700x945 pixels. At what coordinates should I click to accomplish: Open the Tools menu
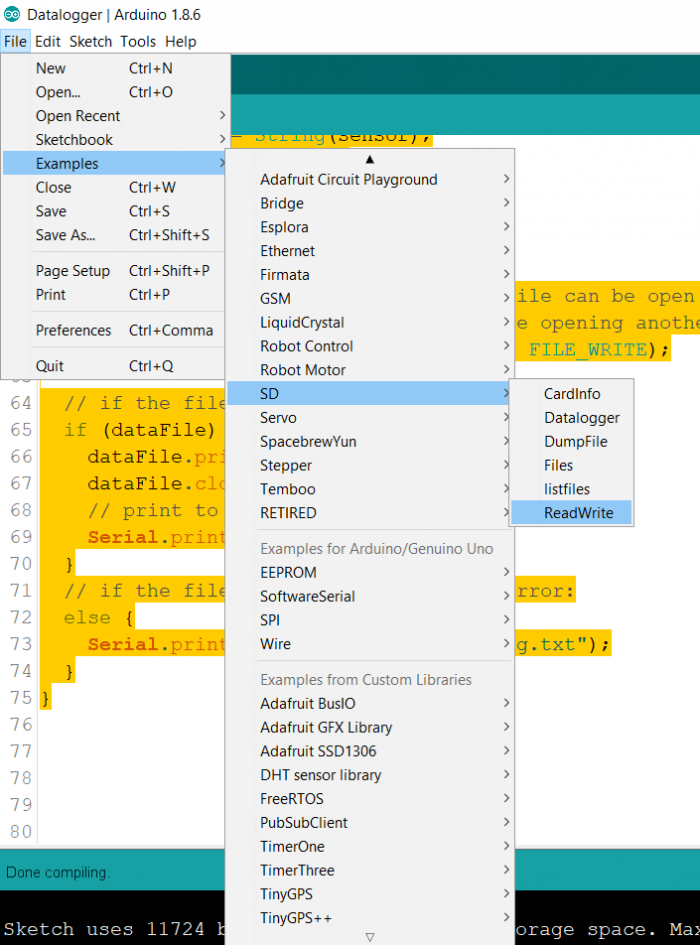138,42
